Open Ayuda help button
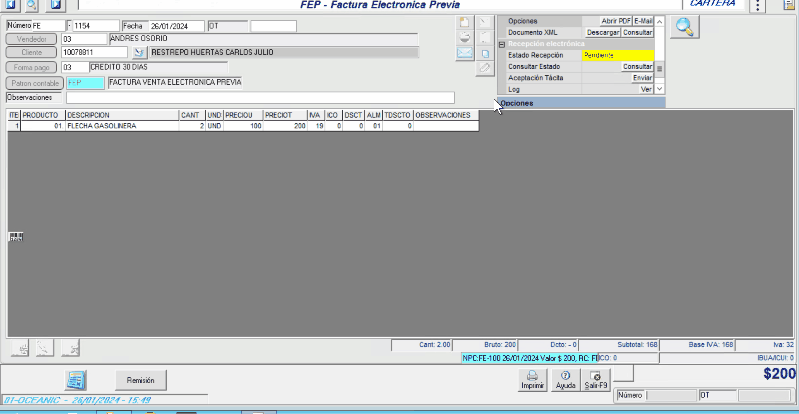 pyautogui.click(x=565, y=379)
